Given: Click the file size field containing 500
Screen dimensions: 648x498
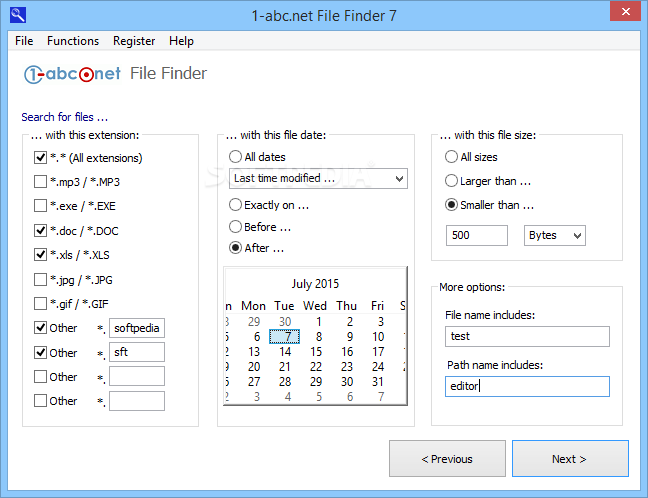Looking at the screenshot, I should (476, 236).
